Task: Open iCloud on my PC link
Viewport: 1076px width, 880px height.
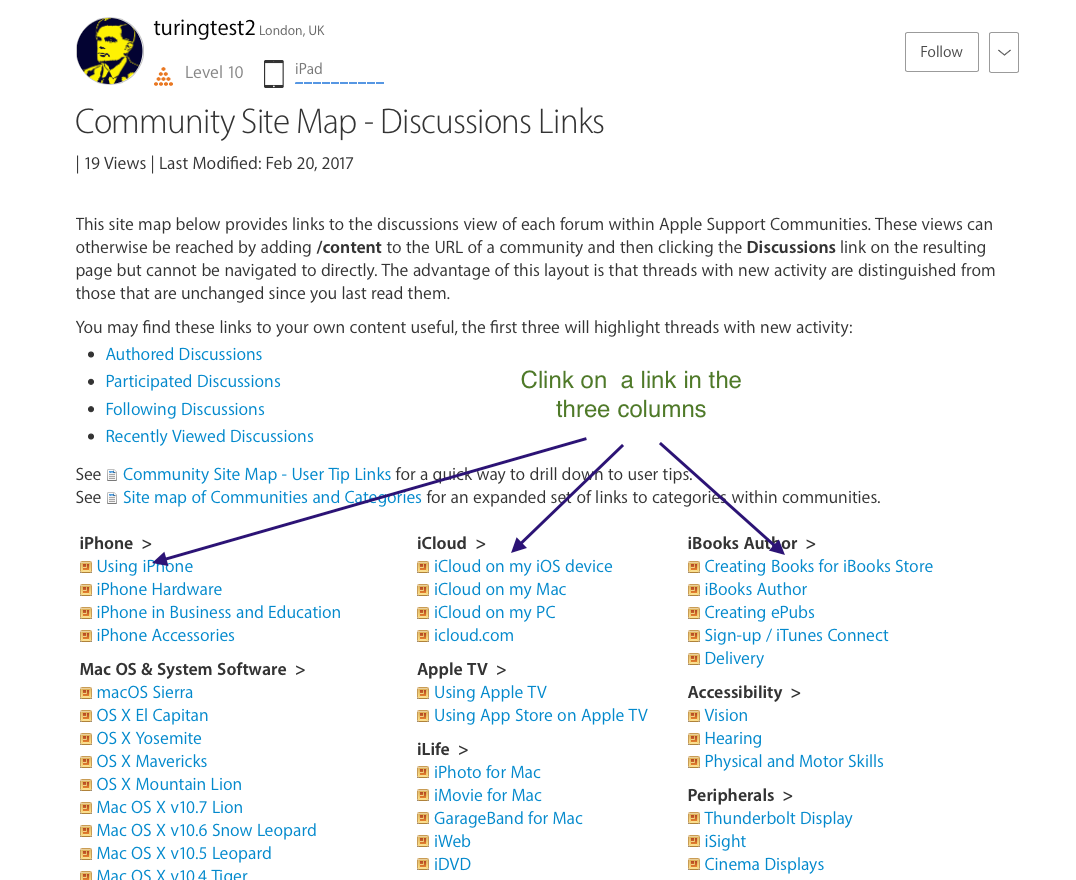Action: point(495,612)
